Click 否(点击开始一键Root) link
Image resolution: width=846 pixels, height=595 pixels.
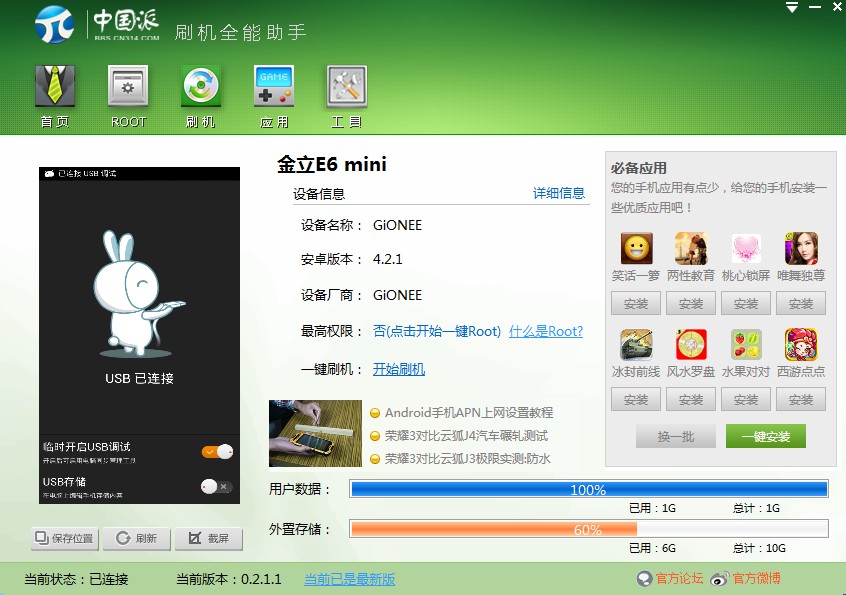tap(437, 331)
